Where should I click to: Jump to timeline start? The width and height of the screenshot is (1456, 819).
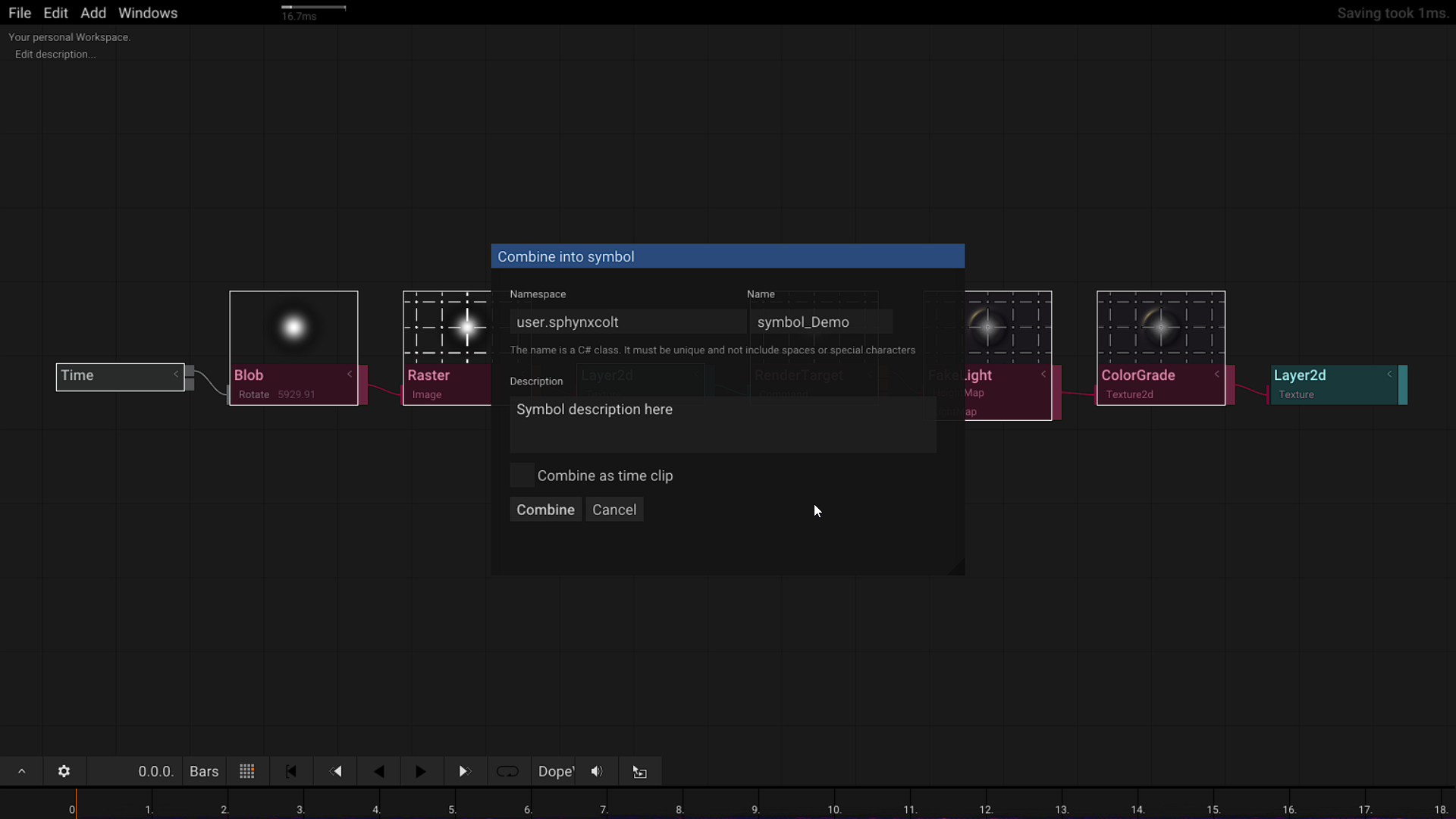[x=291, y=771]
